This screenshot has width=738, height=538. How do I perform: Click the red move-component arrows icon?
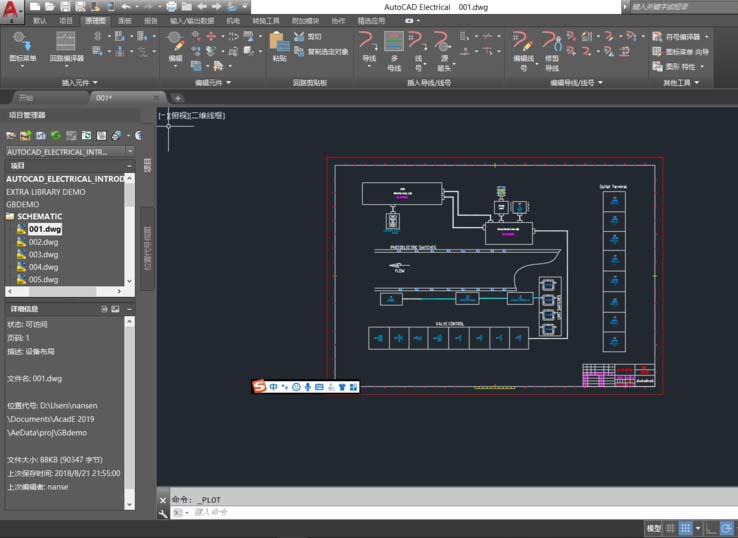(211, 36)
